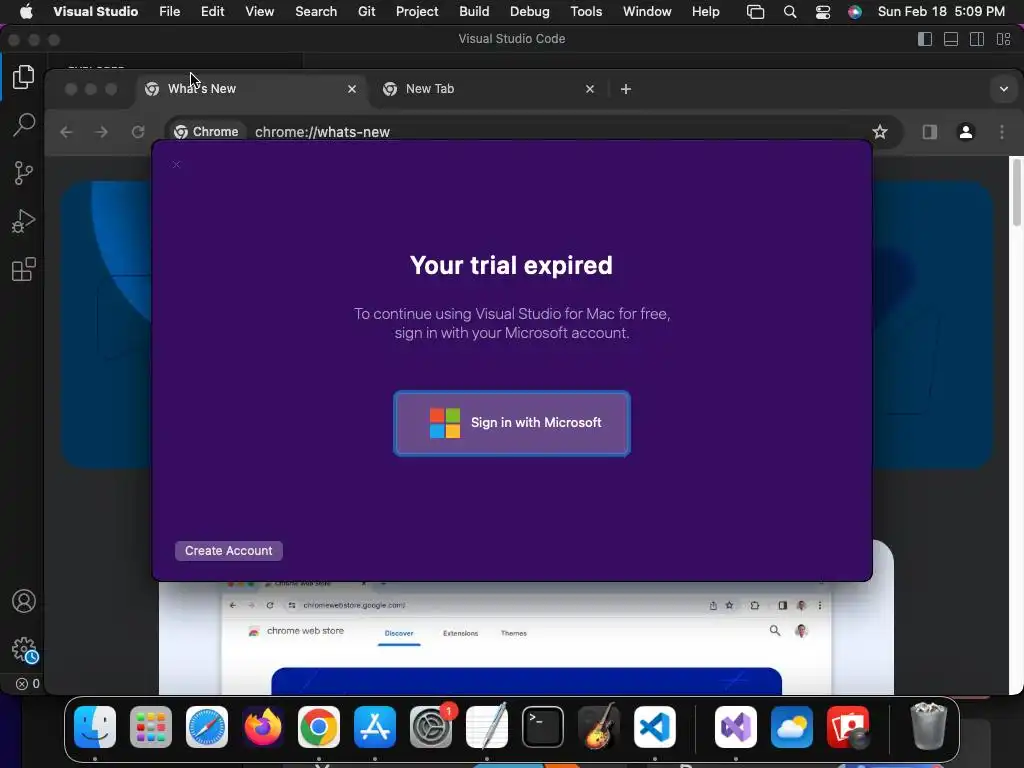Toggle Chrome side panel button

930,132
